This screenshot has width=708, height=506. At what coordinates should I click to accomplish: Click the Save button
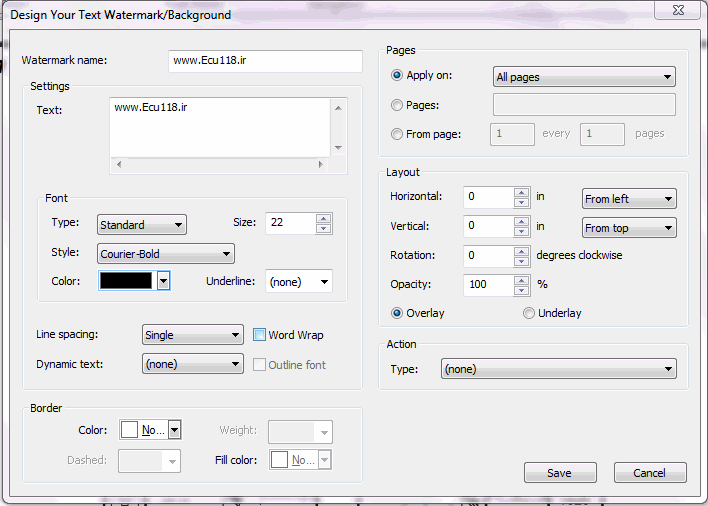click(x=560, y=473)
